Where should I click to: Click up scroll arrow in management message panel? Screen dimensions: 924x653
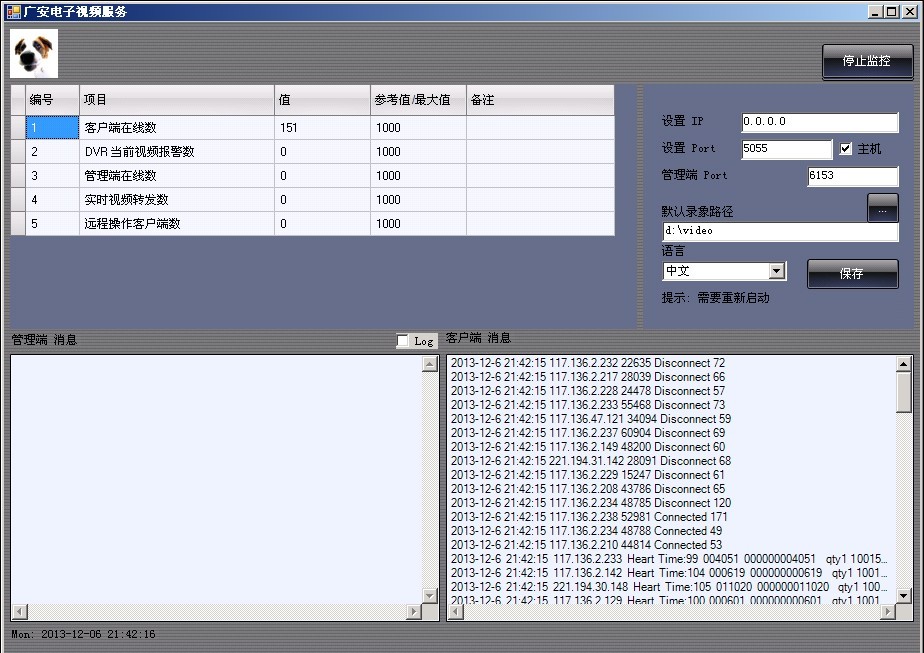(x=430, y=365)
